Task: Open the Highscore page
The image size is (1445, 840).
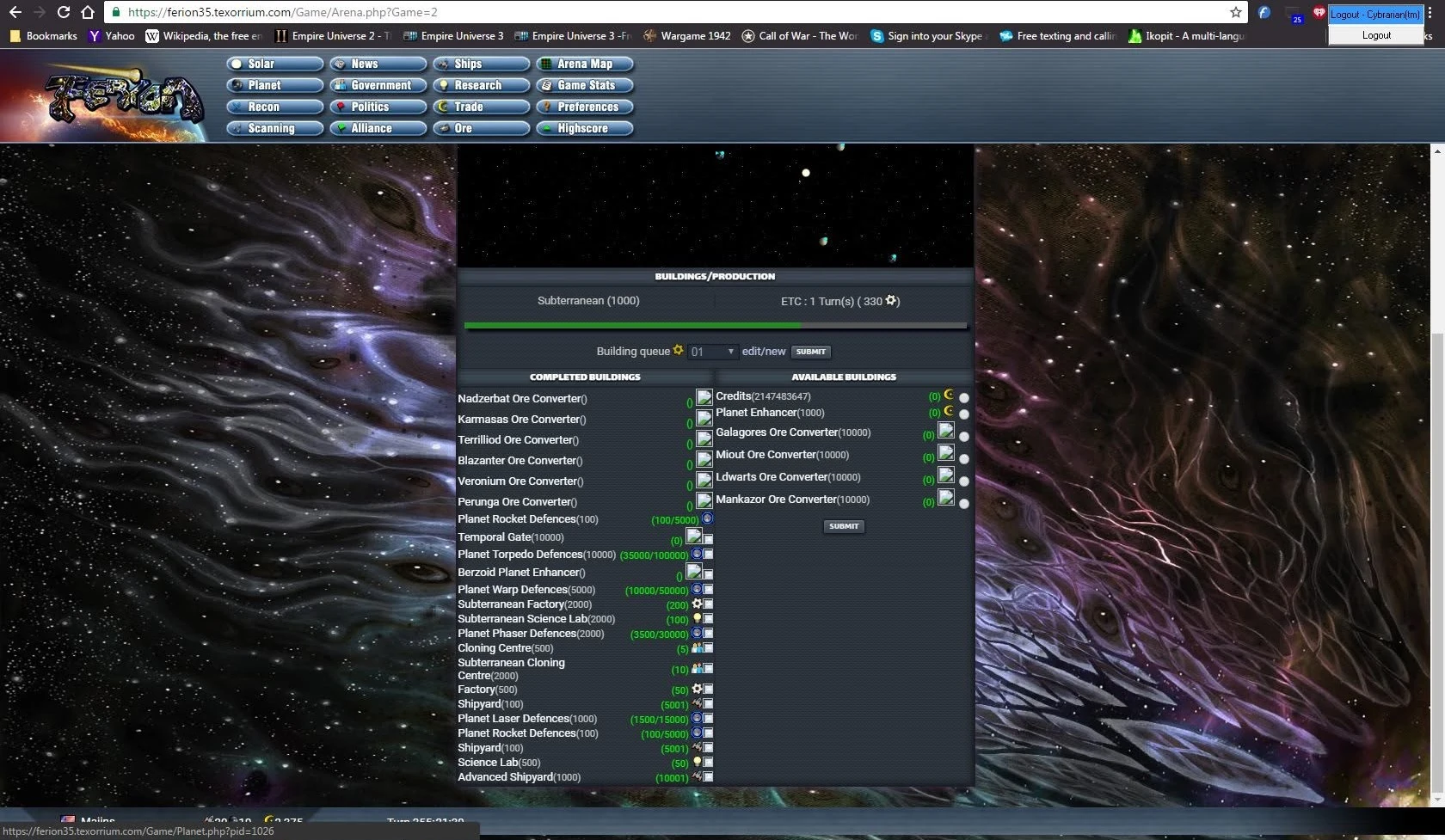Action: click(585, 128)
